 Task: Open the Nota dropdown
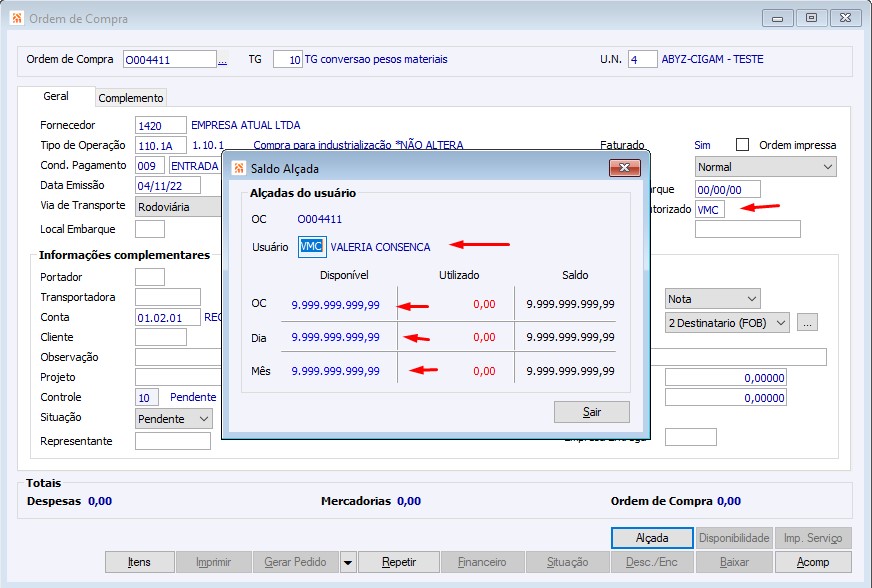pyautogui.click(x=712, y=299)
